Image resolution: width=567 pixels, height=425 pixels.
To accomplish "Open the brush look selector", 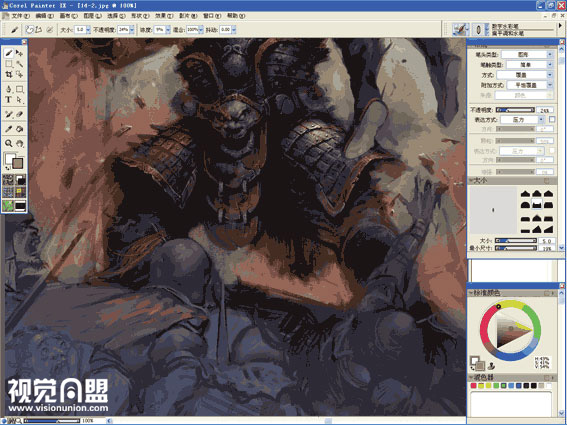I will click(20, 205).
